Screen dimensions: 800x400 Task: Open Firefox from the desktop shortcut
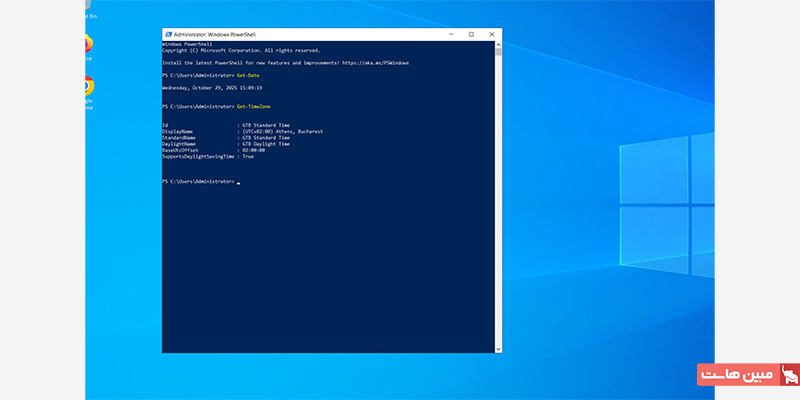[88, 43]
